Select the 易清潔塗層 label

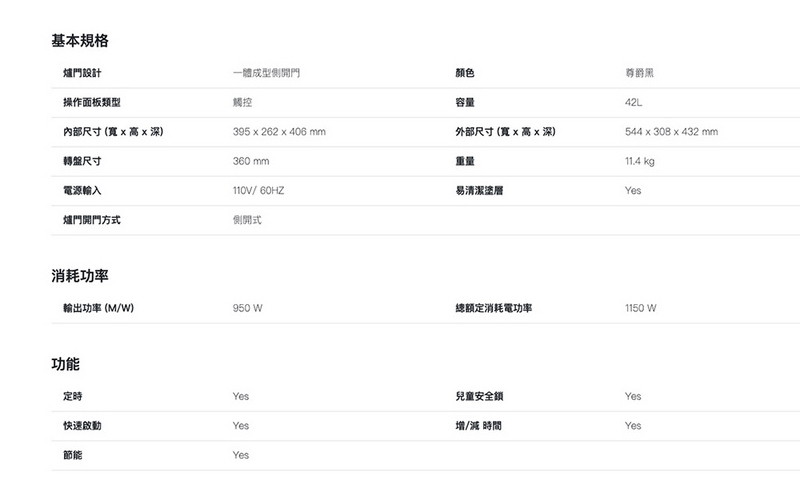click(x=479, y=190)
